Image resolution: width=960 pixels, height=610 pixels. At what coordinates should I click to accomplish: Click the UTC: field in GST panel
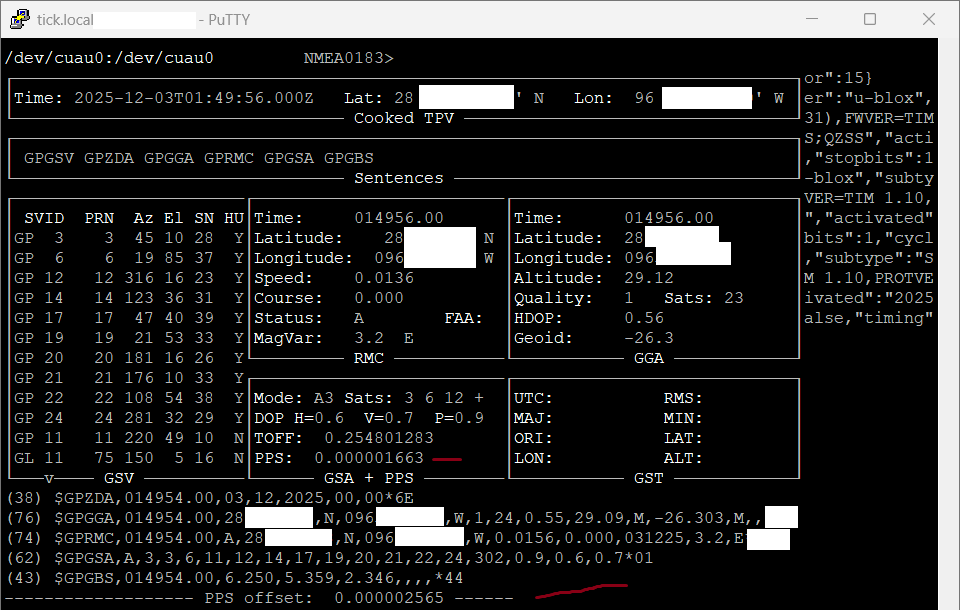[533, 398]
